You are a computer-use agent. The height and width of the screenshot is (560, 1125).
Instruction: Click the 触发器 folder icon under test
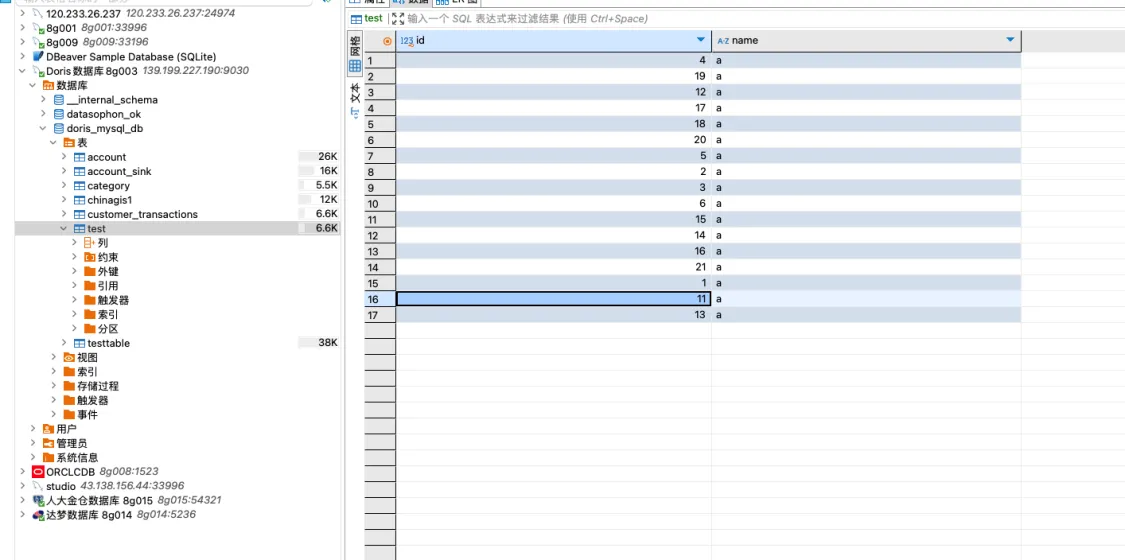tap(89, 300)
